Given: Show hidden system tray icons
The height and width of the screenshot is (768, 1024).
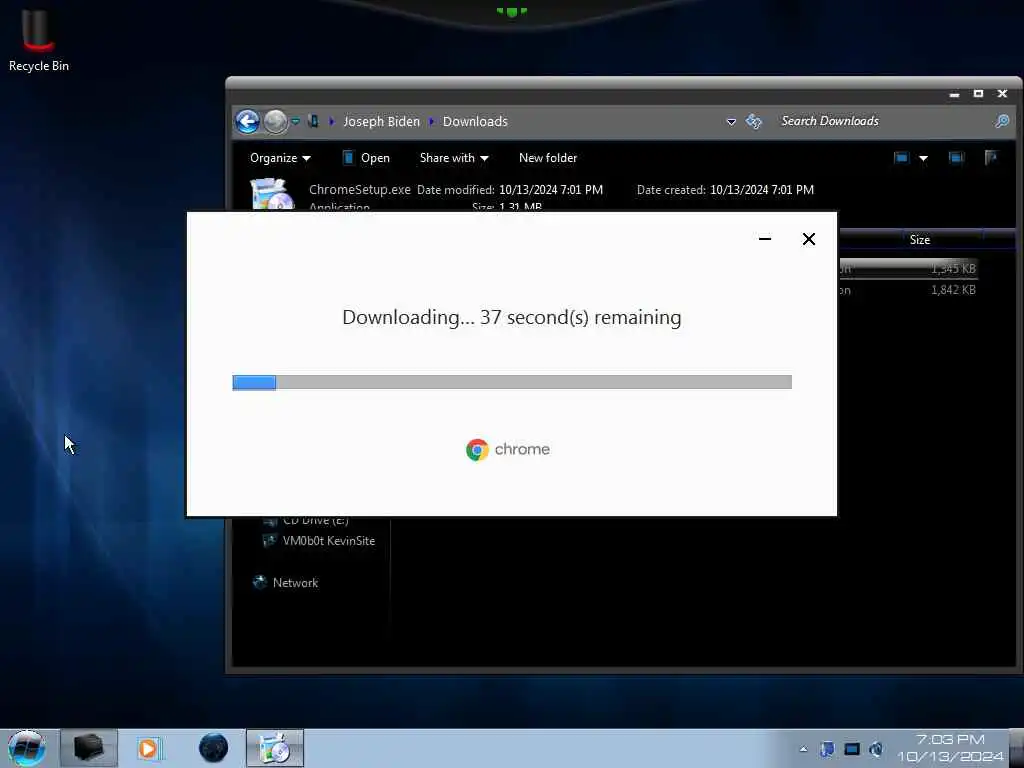Looking at the screenshot, I should pyautogui.click(x=803, y=749).
